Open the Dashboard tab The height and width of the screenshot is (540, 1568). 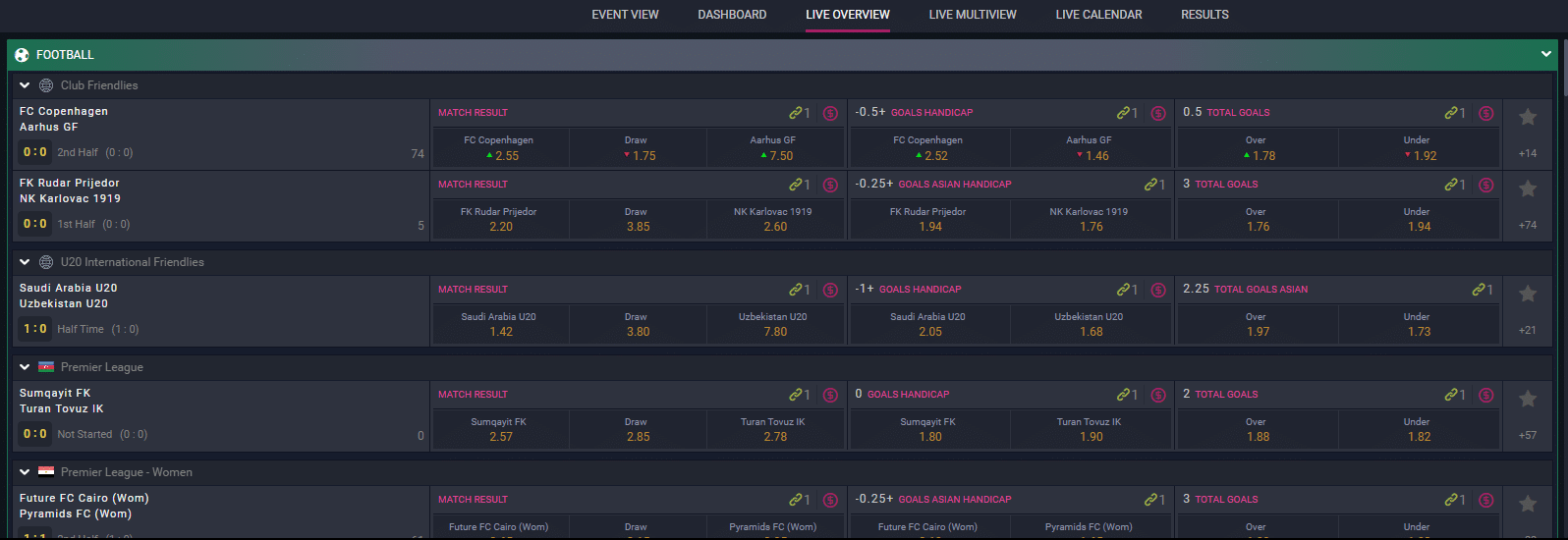coord(732,15)
